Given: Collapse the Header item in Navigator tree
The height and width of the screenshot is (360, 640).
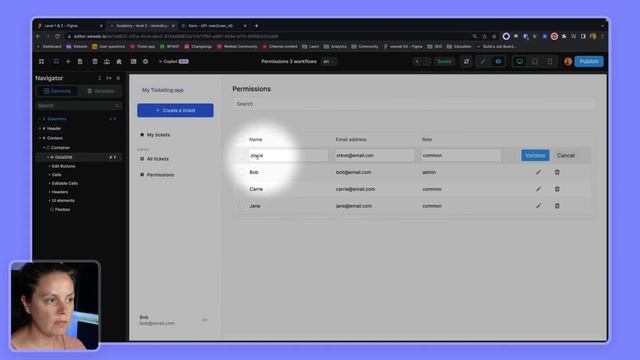Looking at the screenshot, I should 40,129.
